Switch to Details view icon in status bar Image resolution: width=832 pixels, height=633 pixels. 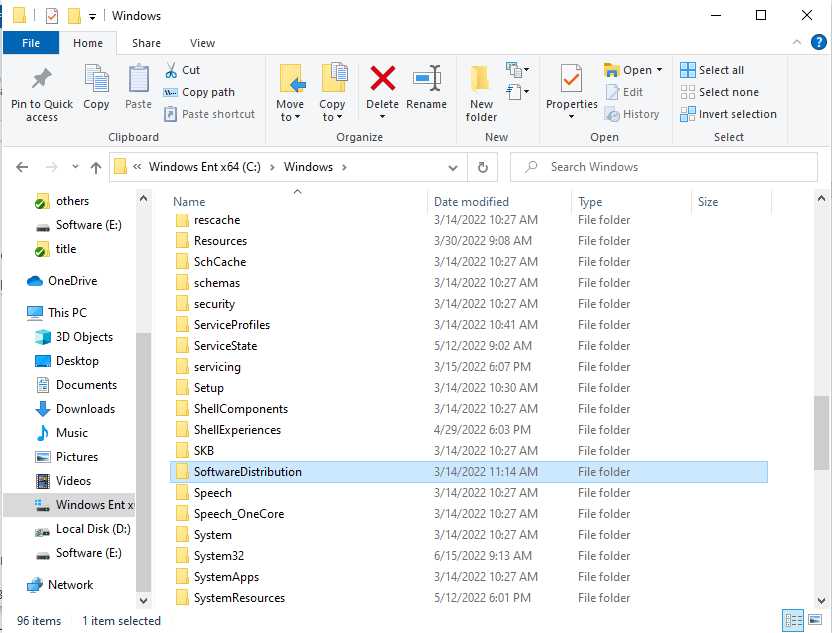tap(793, 620)
